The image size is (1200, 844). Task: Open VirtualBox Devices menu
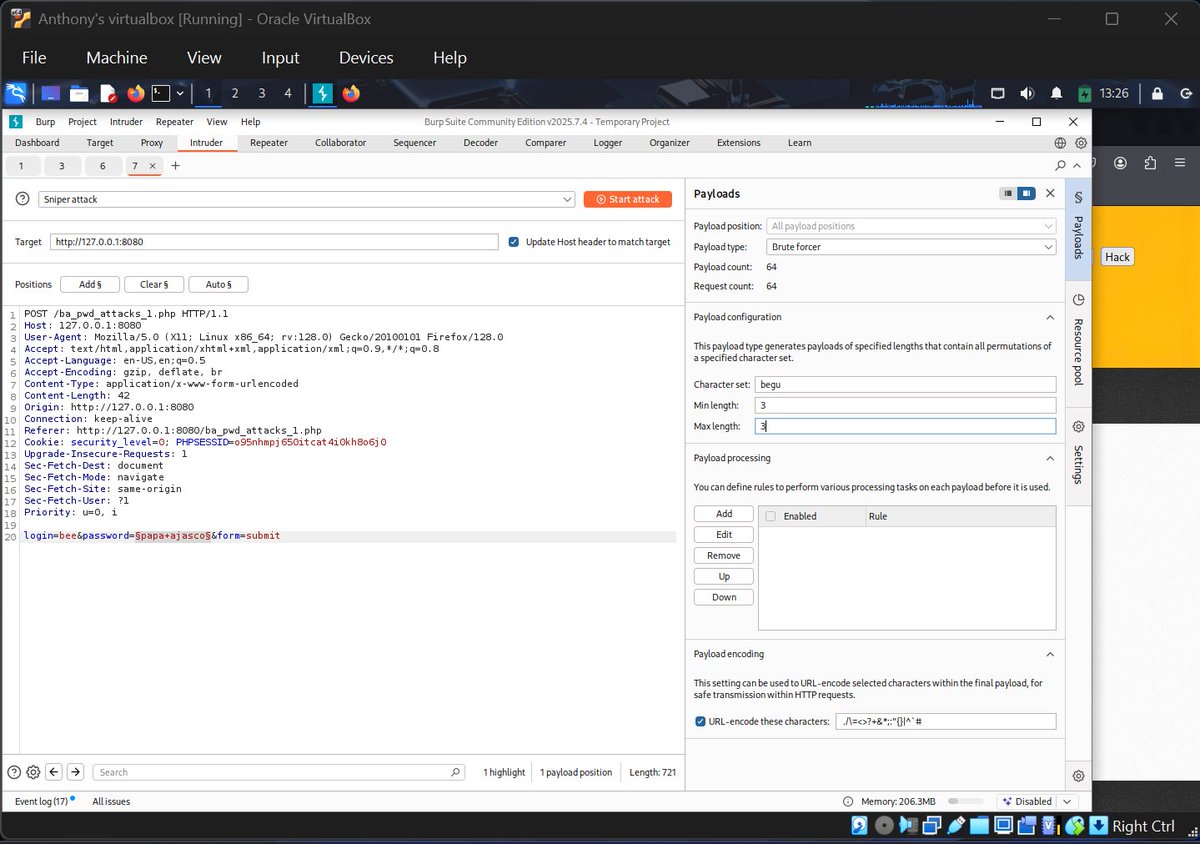[365, 58]
